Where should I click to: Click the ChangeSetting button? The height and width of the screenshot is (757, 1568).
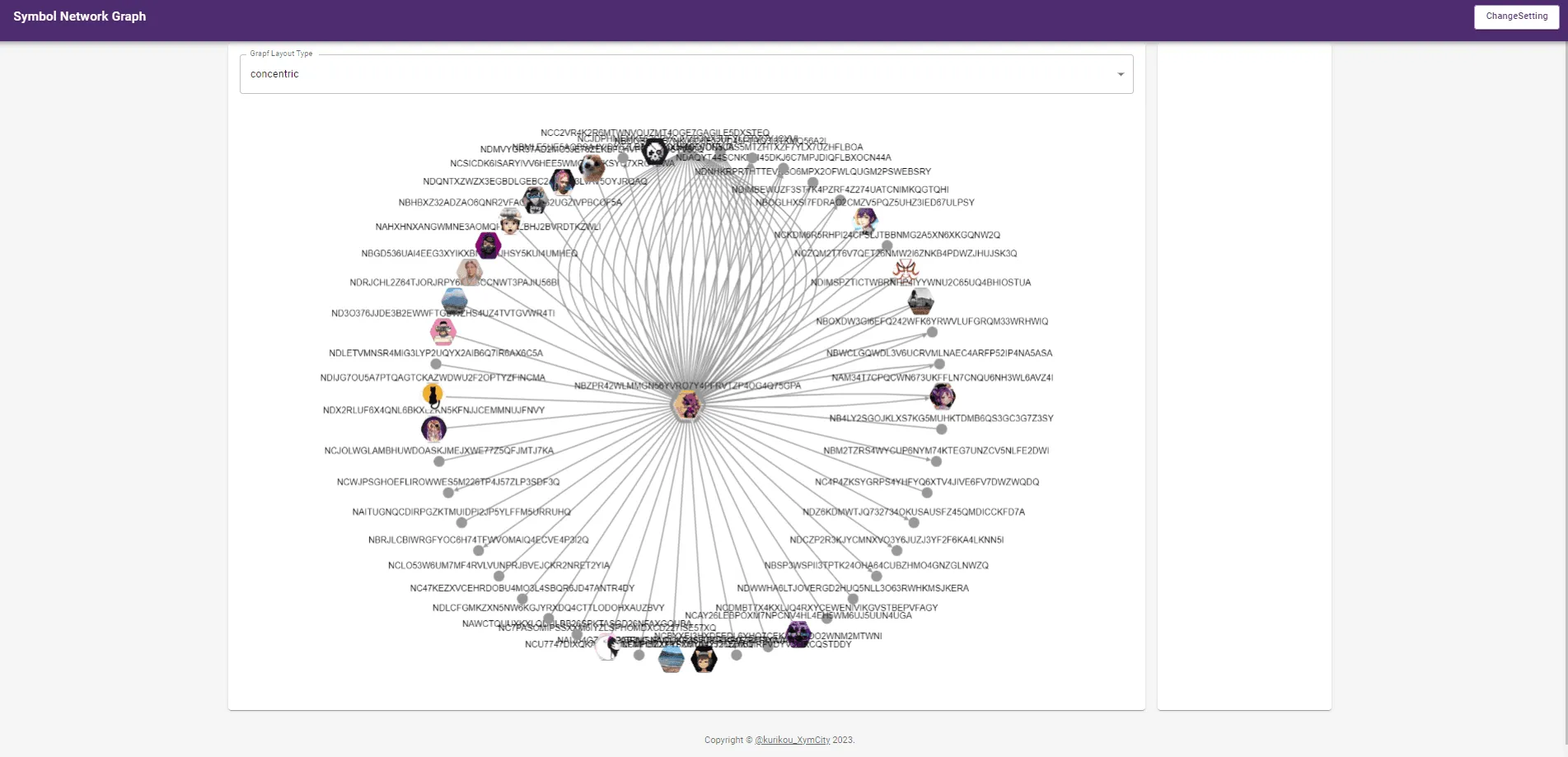pyautogui.click(x=1516, y=16)
